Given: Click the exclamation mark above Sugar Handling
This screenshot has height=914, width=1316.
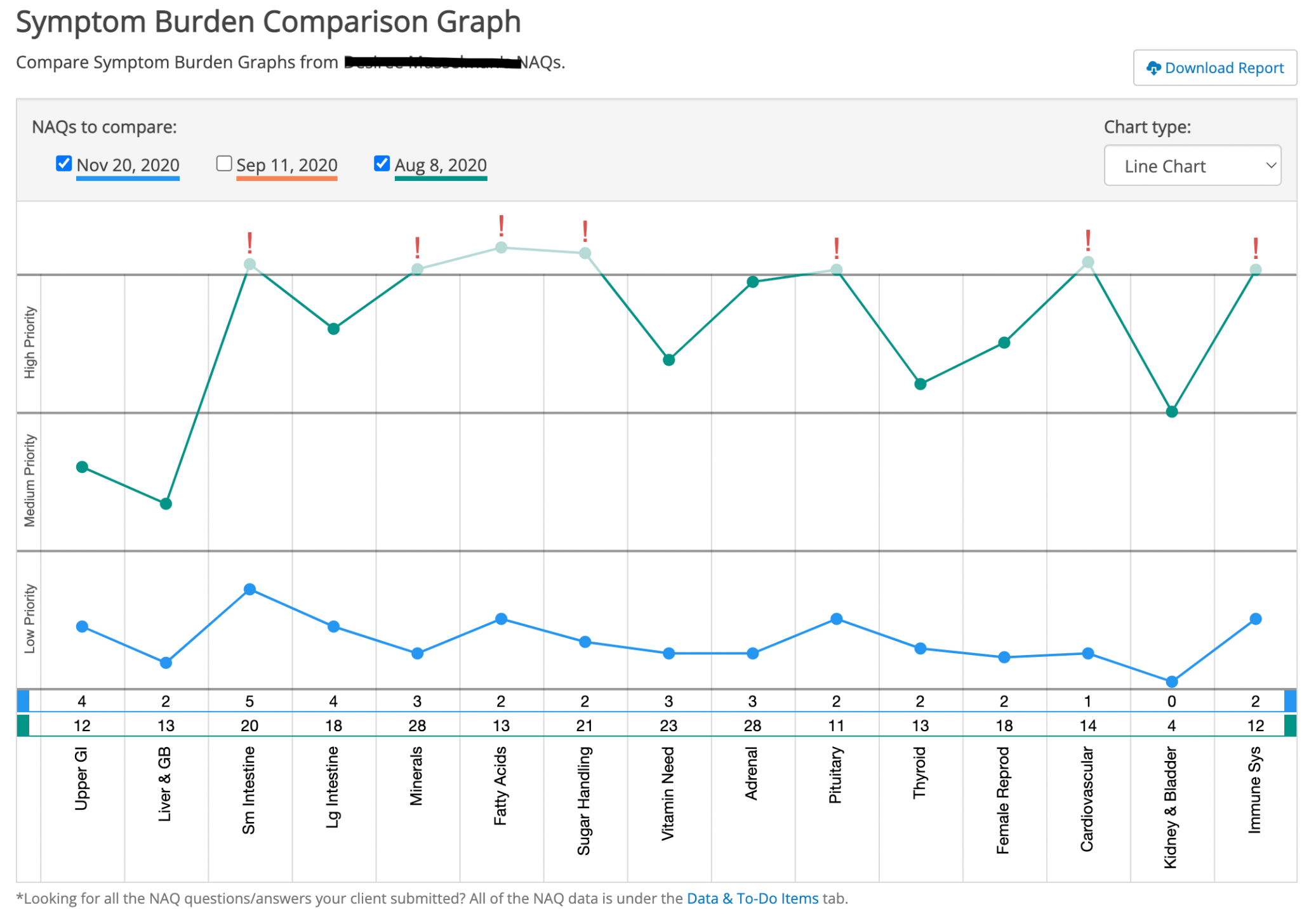Looking at the screenshot, I should 585,231.
